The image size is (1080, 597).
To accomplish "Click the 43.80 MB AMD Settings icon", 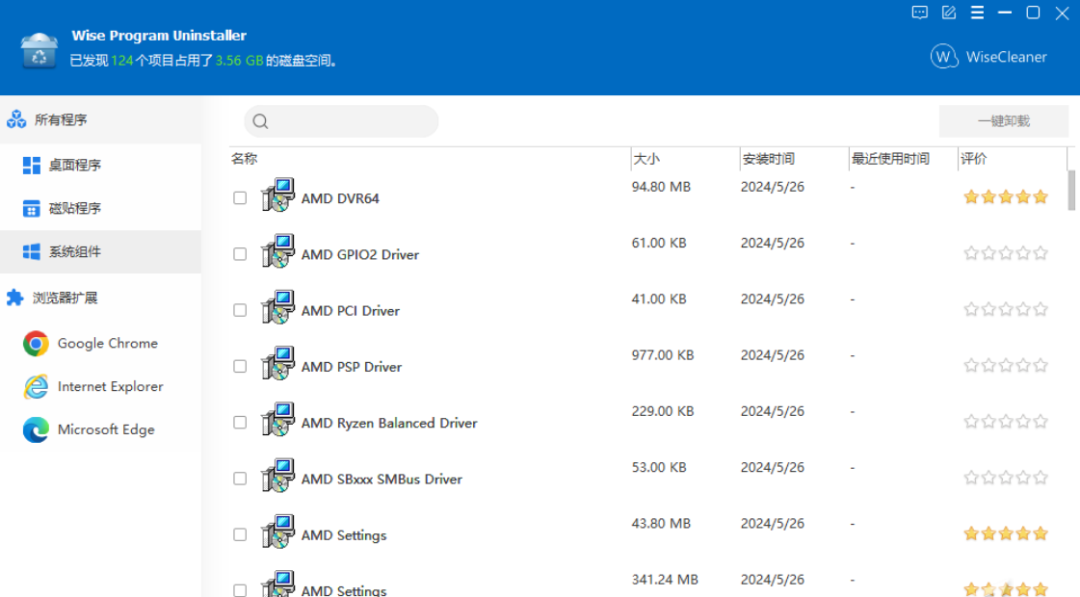I will [x=278, y=532].
